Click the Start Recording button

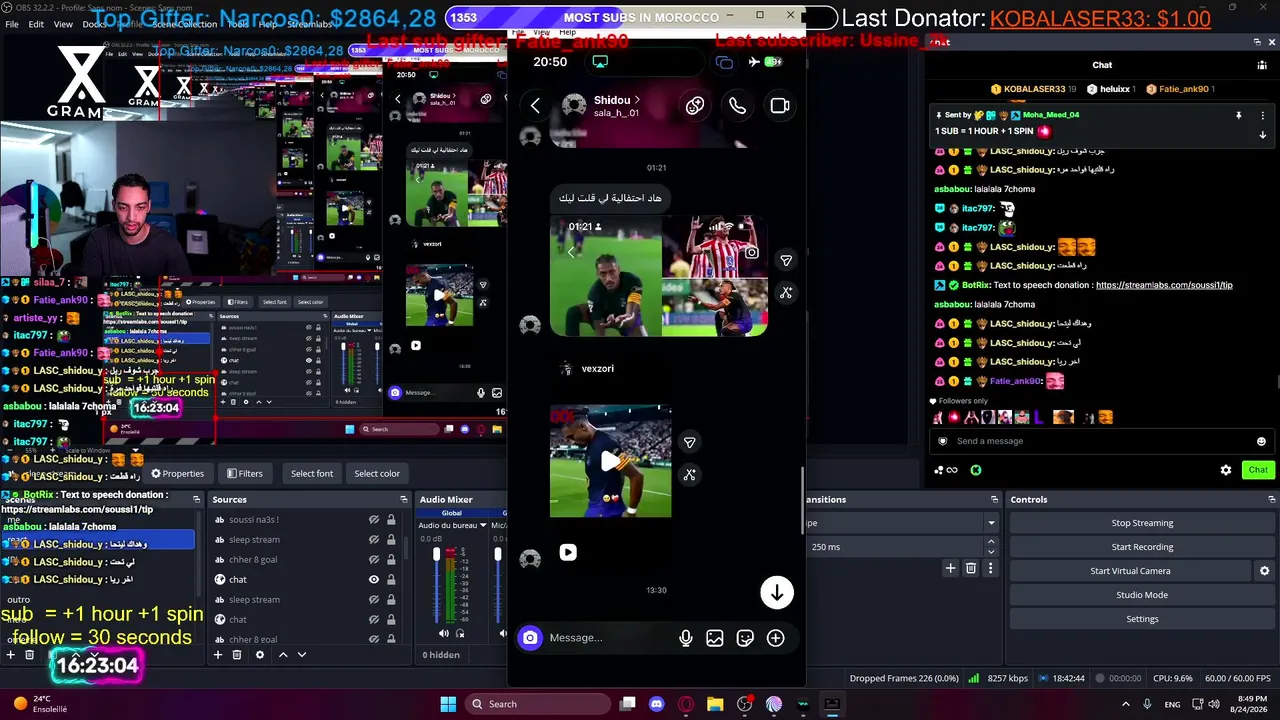(1142, 547)
